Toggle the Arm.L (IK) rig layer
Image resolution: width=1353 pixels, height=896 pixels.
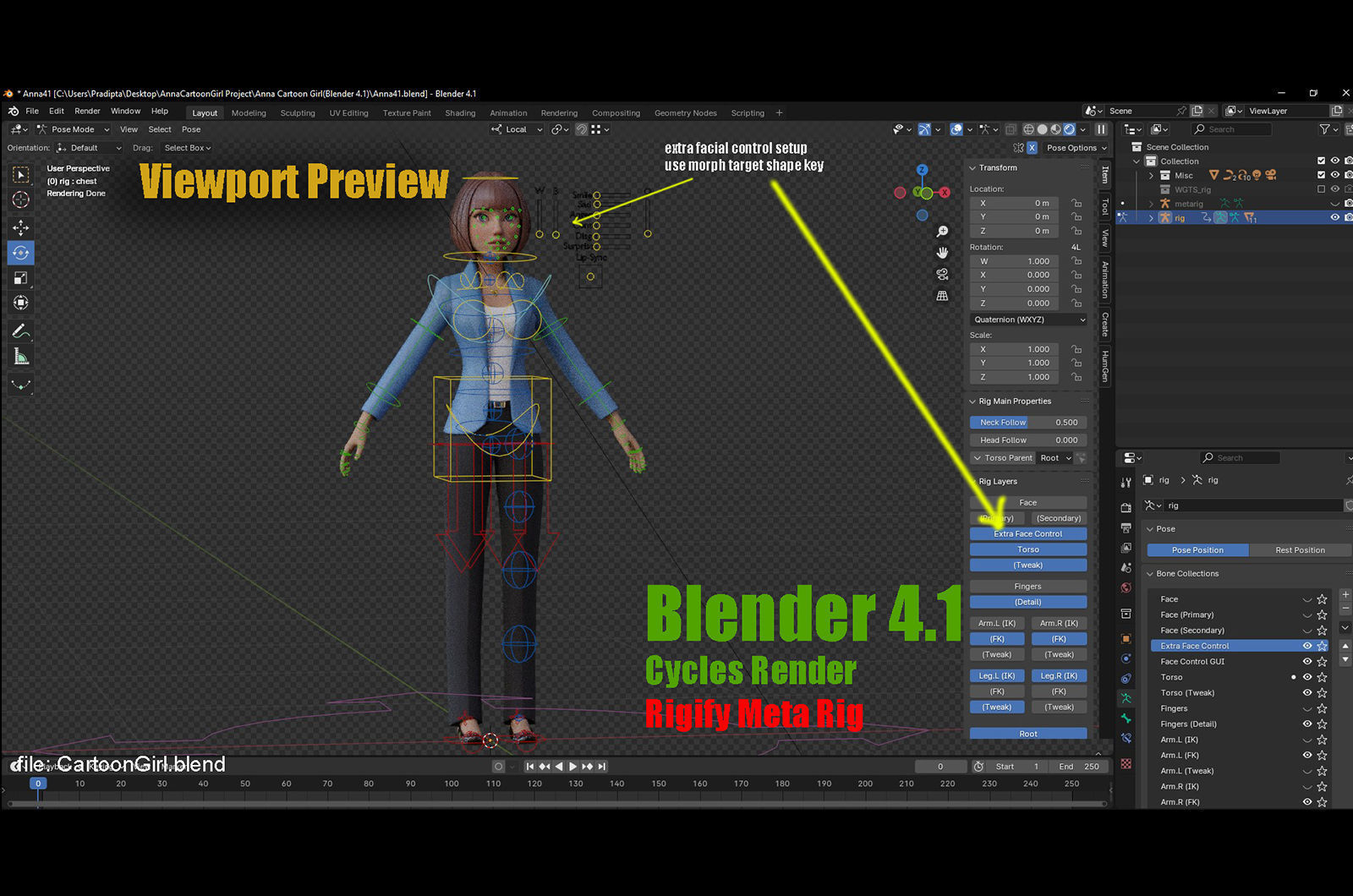tap(997, 623)
